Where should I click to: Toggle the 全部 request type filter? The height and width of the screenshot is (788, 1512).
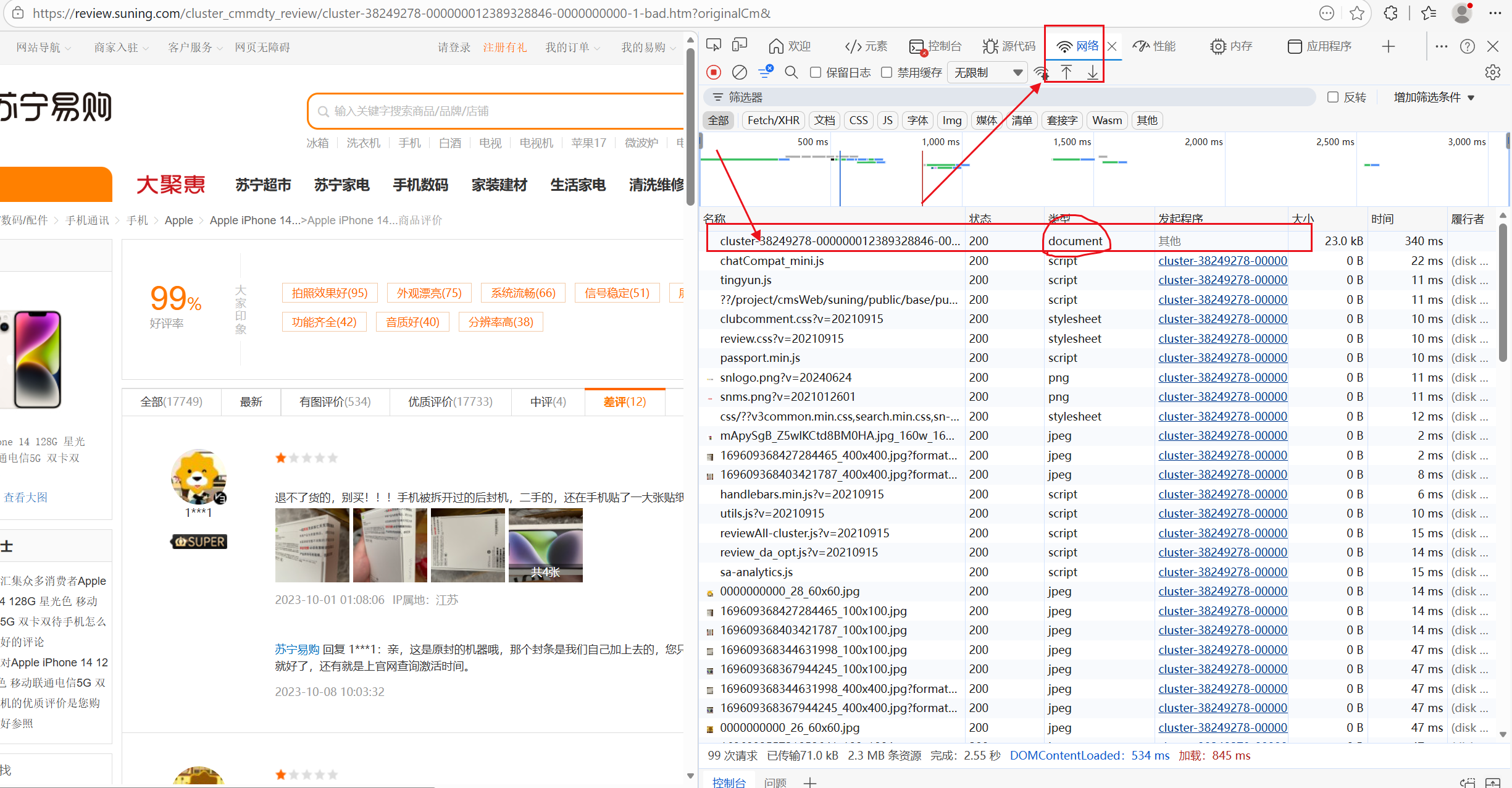tap(719, 120)
